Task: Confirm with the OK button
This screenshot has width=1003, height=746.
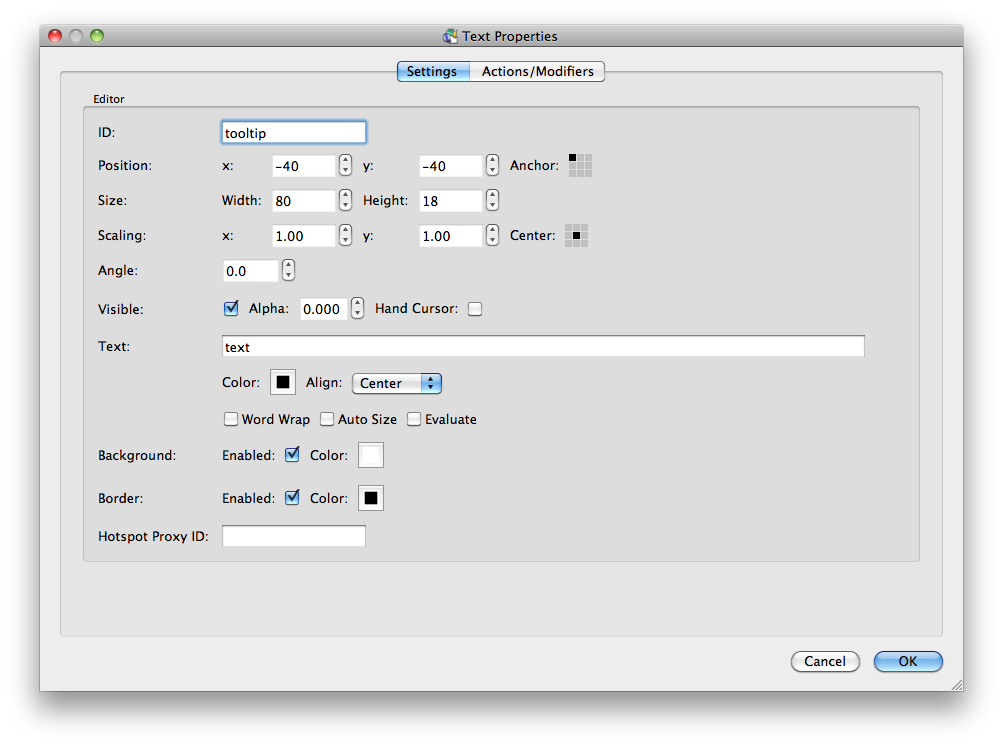Action: [907, 661]
